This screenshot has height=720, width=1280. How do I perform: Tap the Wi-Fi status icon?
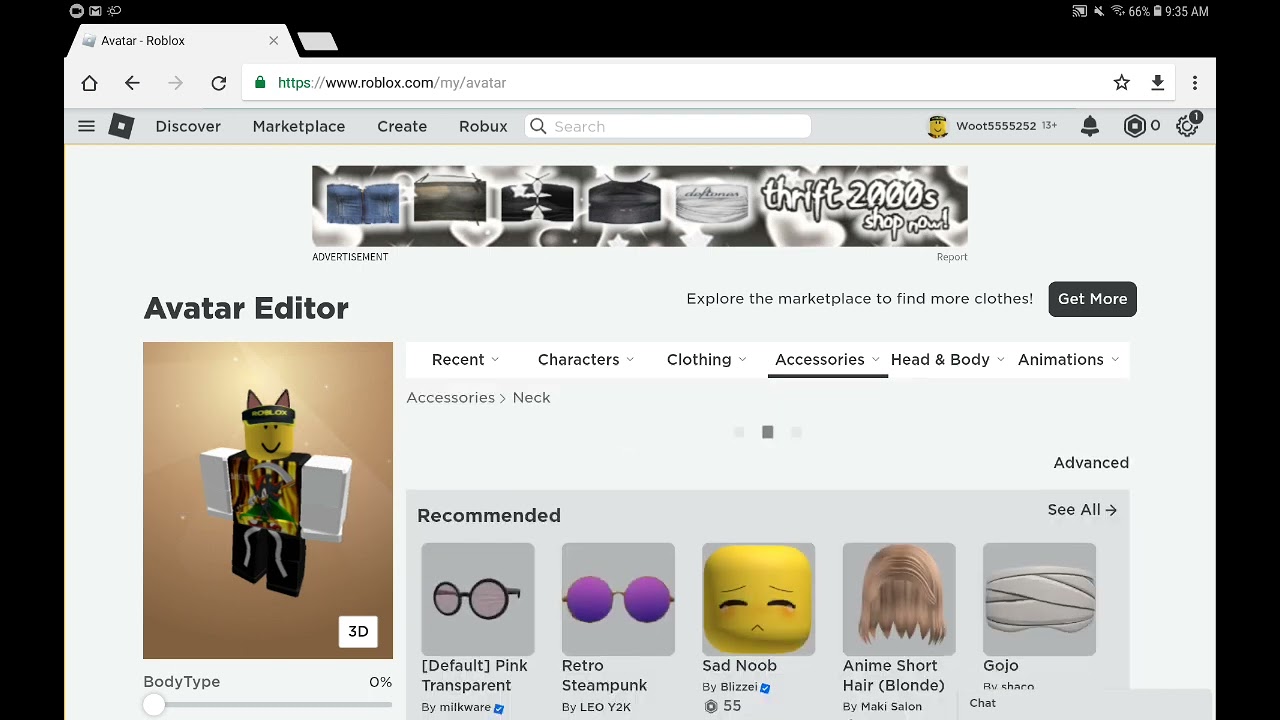[1117, 12]
